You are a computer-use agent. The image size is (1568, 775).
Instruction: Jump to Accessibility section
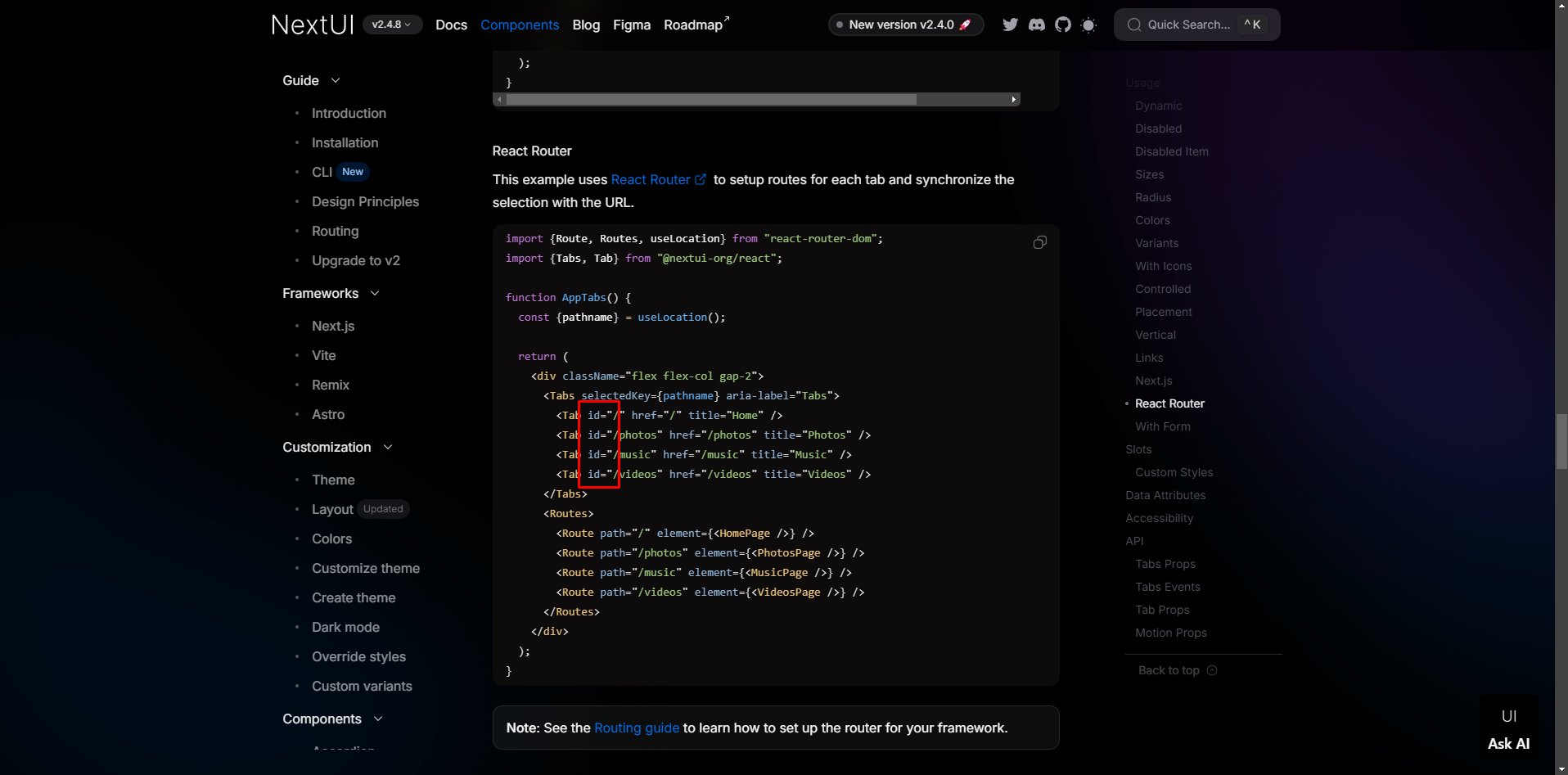pyautogui.click(x=1159, y=518)
